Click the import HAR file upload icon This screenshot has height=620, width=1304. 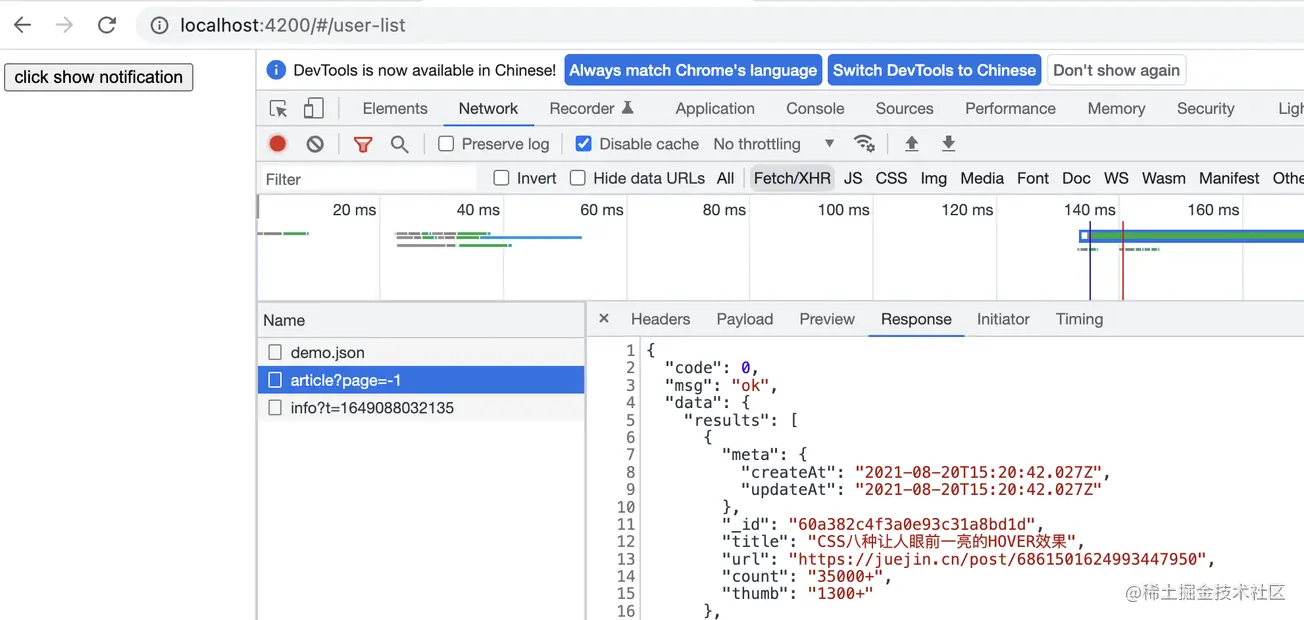pyautogui.click(x=911, y=144)
